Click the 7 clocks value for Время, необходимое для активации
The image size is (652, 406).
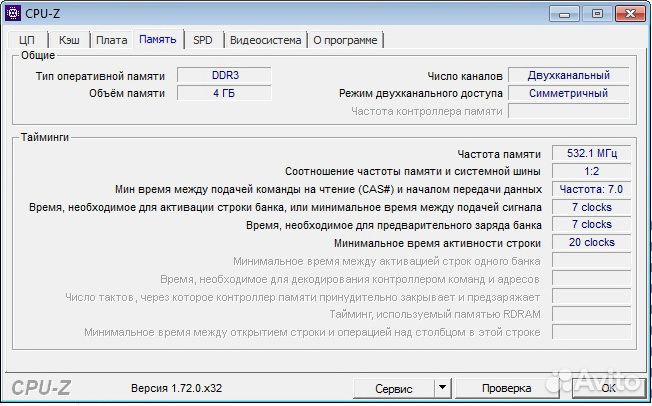[x=592, y=207]
